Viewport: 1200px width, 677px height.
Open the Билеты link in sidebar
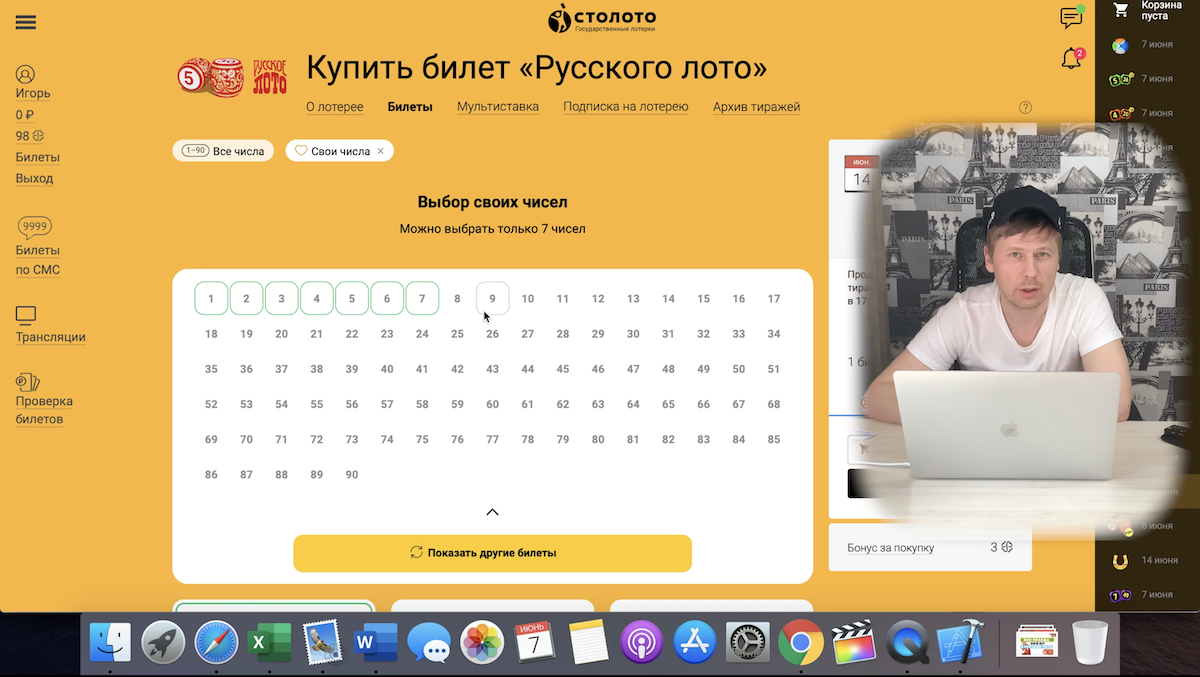coord(37,157)
